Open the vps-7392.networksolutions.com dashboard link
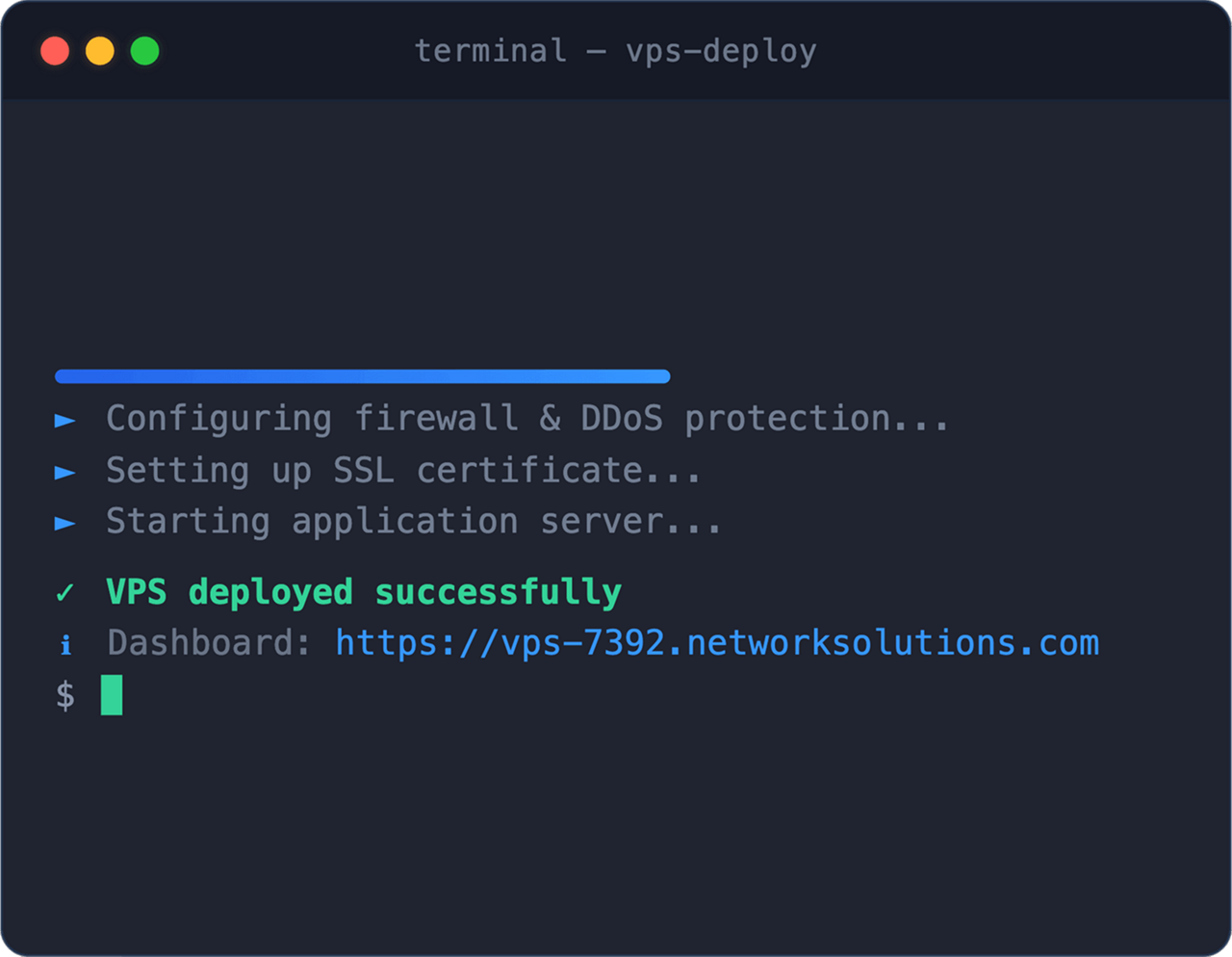This screenshot has height=957, width=1232. pyautogui.click(x=717, y=643)
